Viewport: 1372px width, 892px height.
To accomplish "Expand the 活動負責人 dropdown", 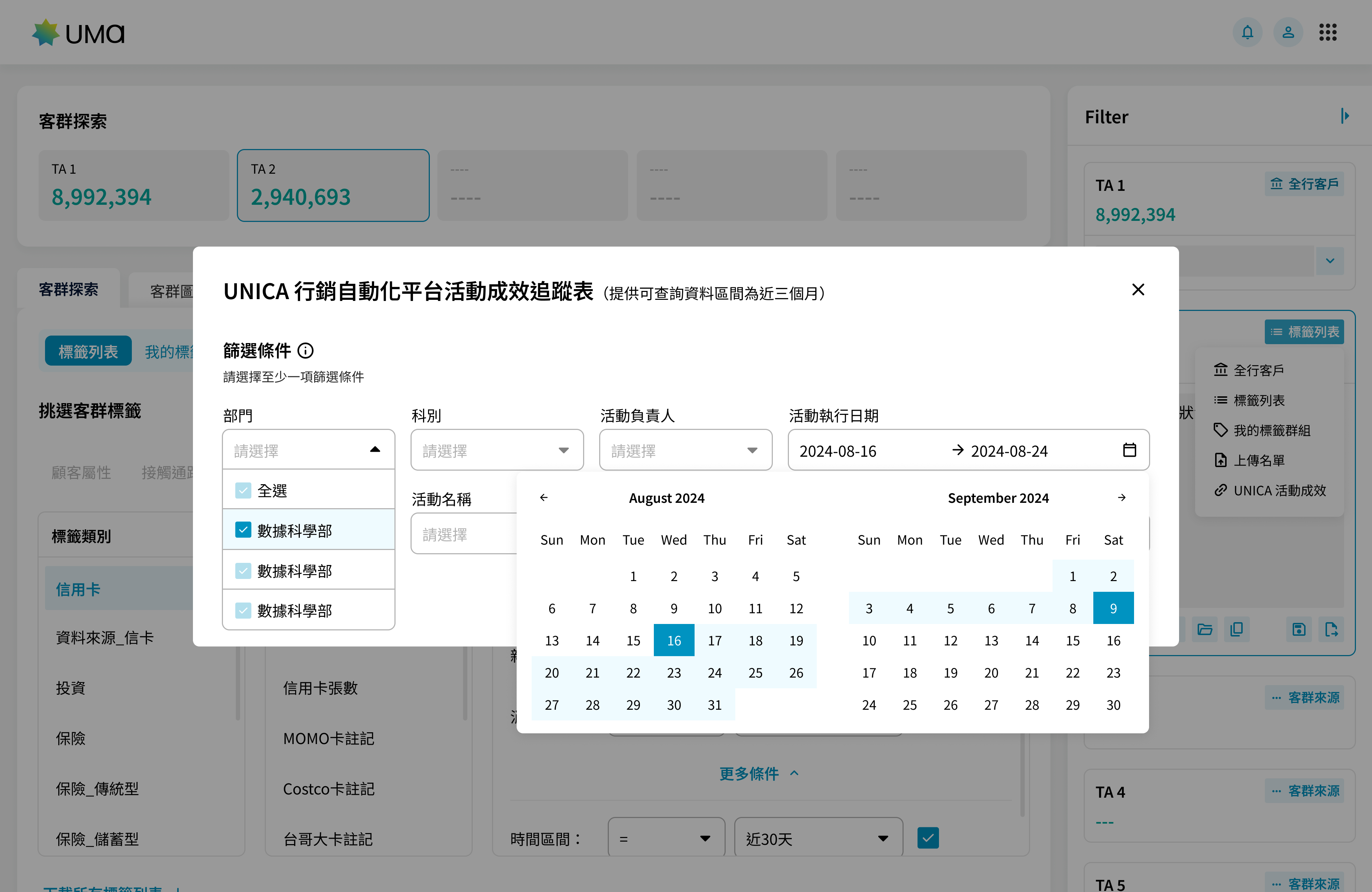I will 685,450.
